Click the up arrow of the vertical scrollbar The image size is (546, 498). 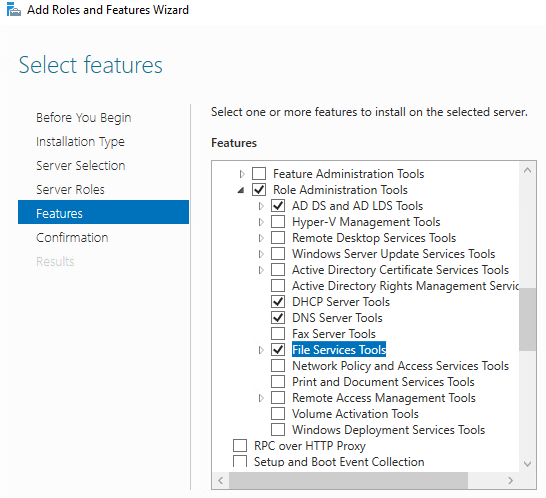527,170
